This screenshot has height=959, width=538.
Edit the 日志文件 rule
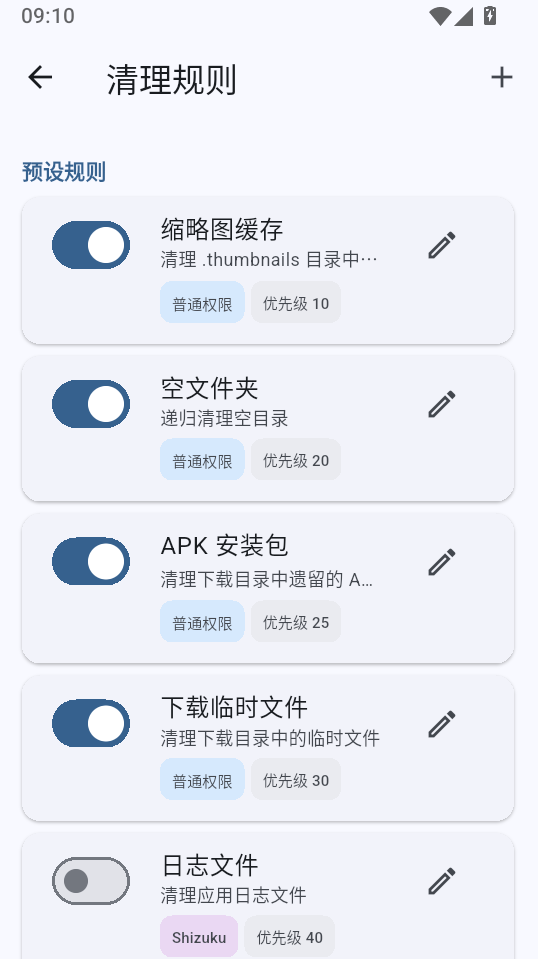coord(442,881)
